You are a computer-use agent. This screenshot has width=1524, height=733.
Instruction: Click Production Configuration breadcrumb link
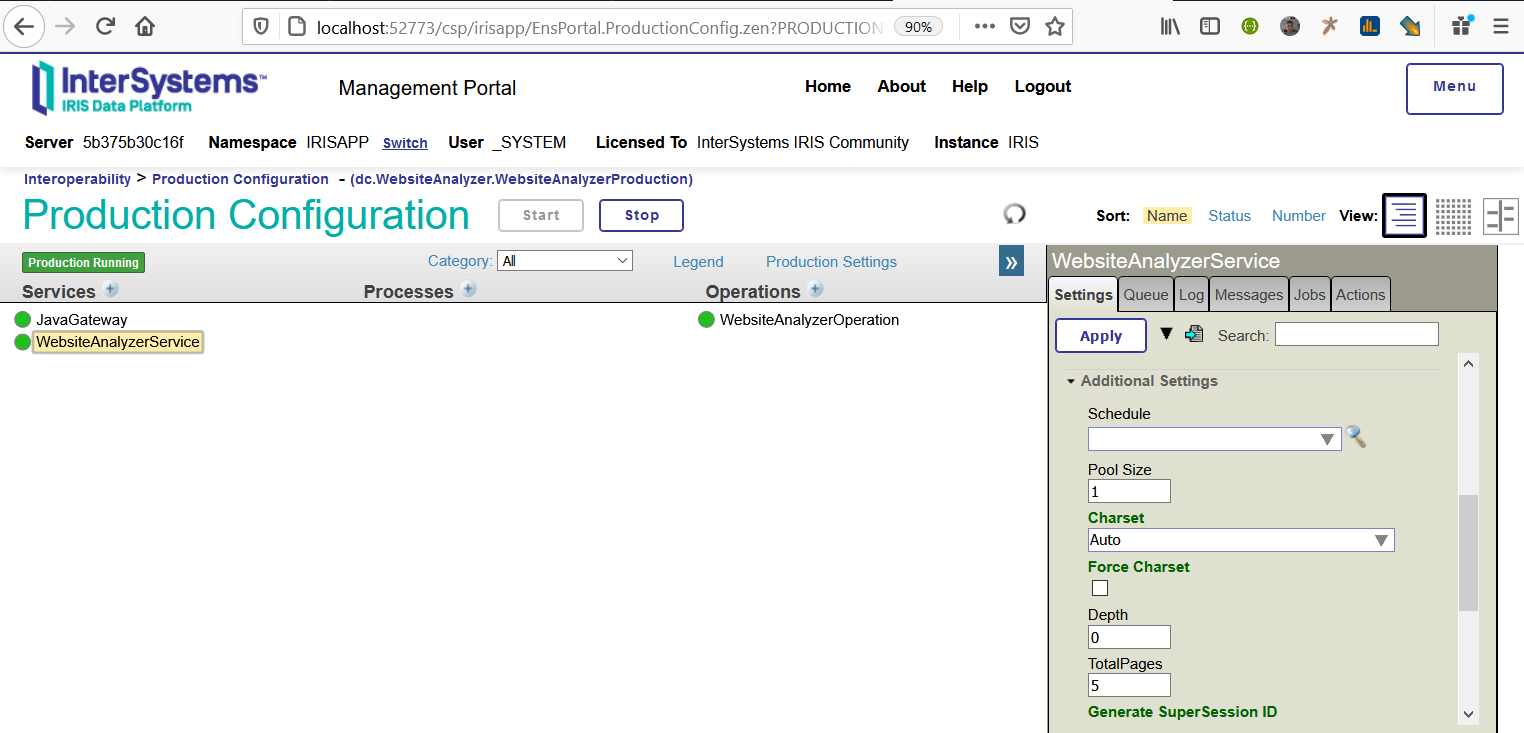pyautogui.click(x=240, y=179)
